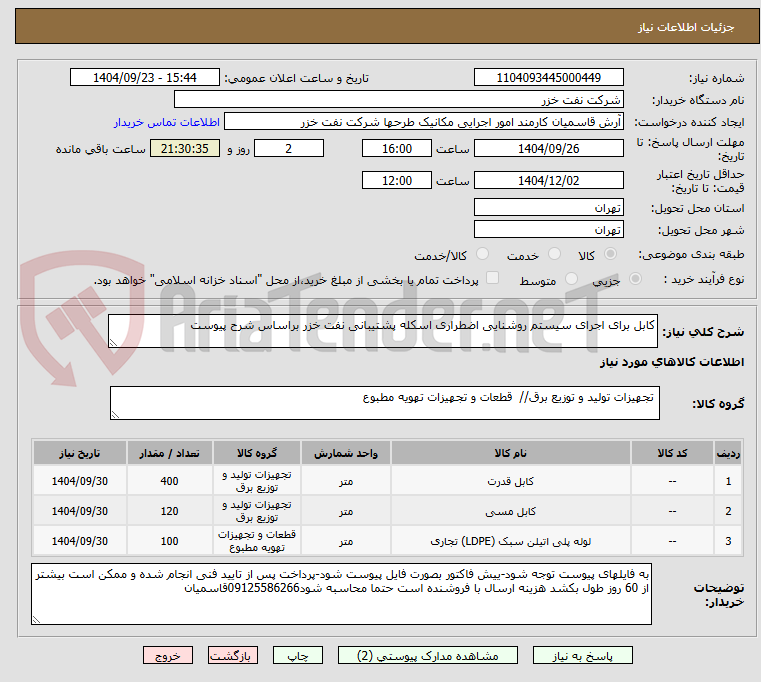This screenshot has width=761, height=682.
Task: Click the 16:00 deadline time field
Action: pos(397,148)
